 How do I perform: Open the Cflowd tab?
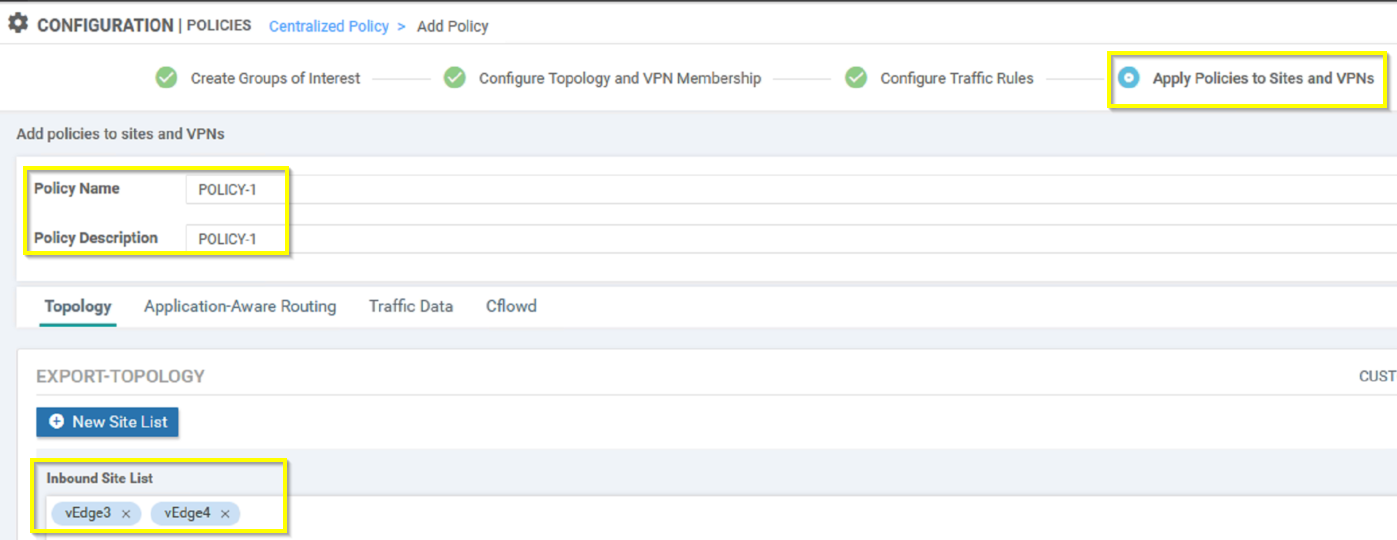[511, 306]
